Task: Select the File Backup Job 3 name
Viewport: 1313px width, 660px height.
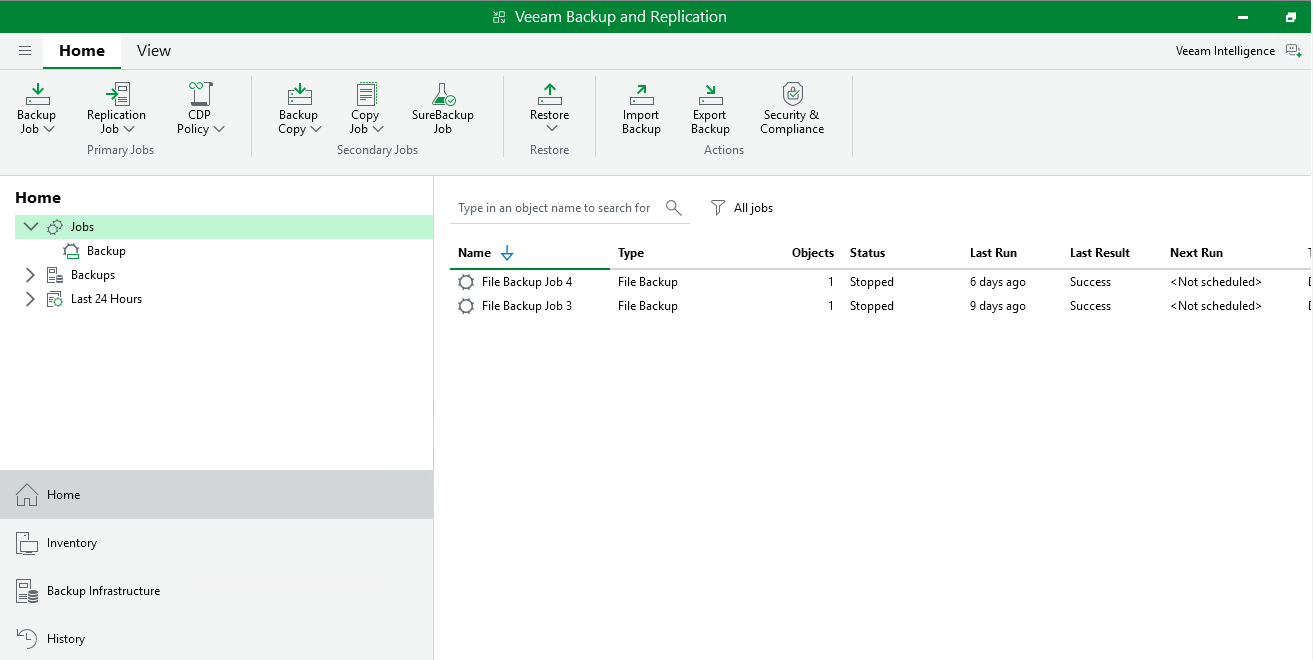Action: pos(527,306)
